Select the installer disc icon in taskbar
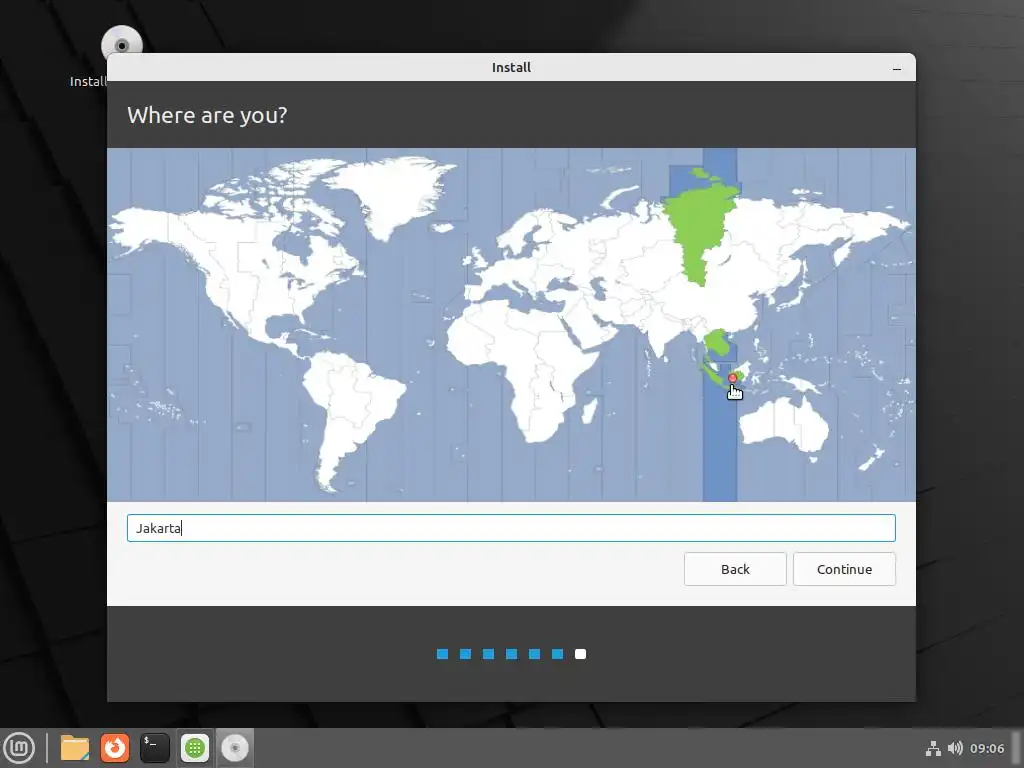 tap(234, 748)
